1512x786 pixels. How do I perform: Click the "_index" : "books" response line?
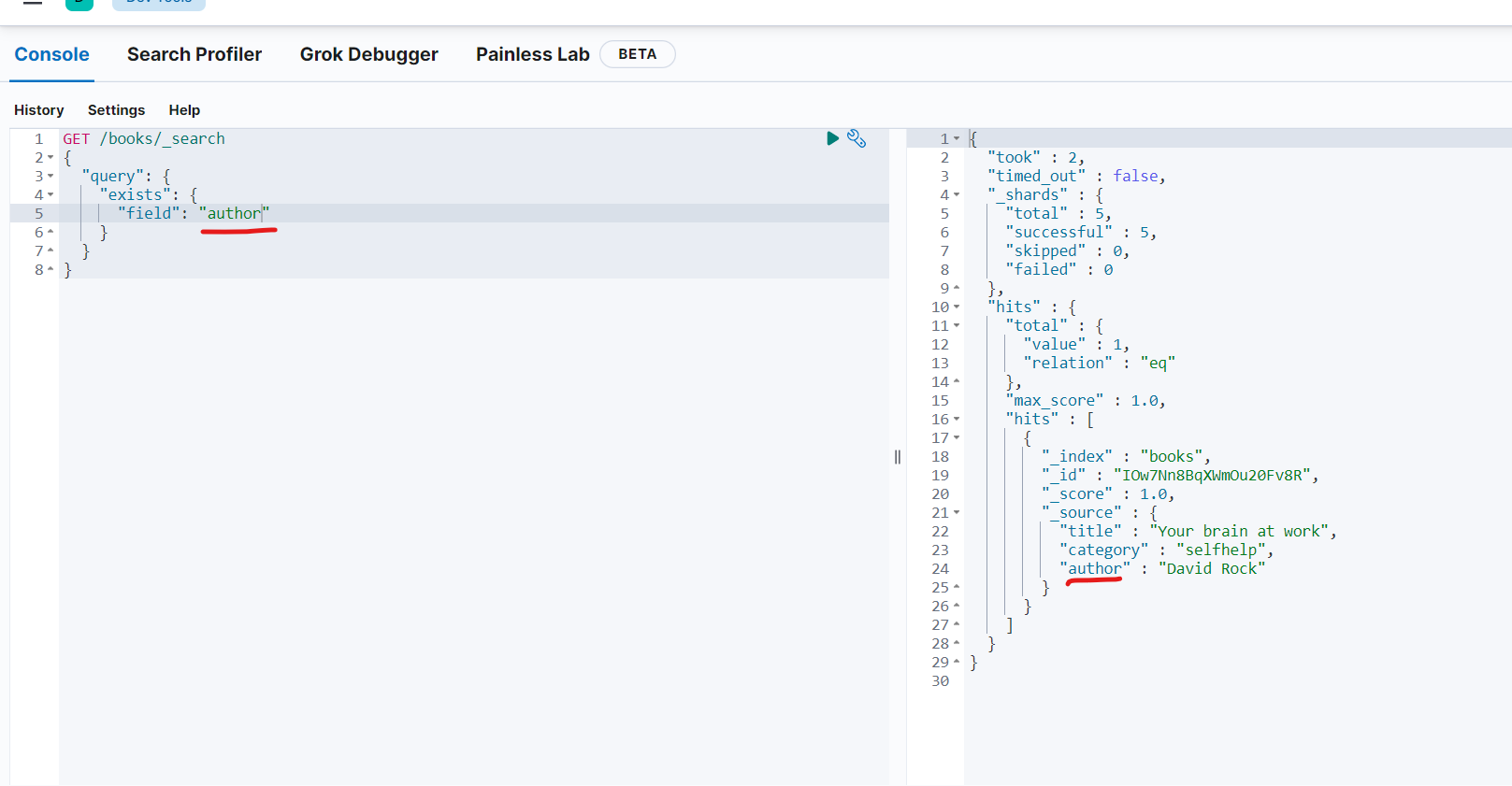tap(1126, 456)
